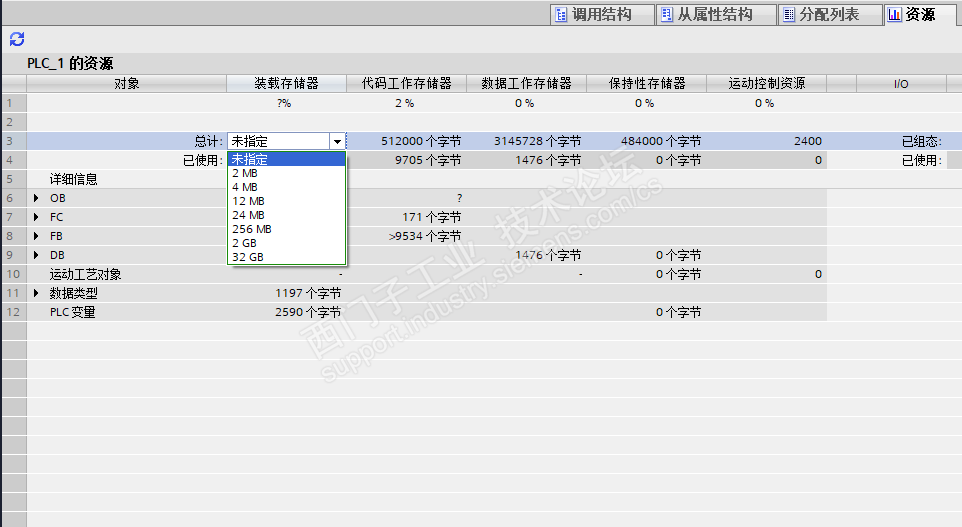Screen dimensions: 962x527
Task: Click the 2 % code memory cell
Action: coord(404,103)
